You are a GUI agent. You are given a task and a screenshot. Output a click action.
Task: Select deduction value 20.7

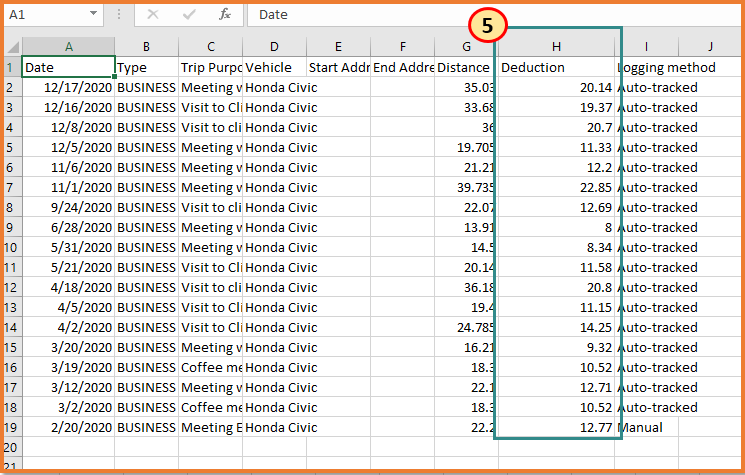[x=556, y=127]
